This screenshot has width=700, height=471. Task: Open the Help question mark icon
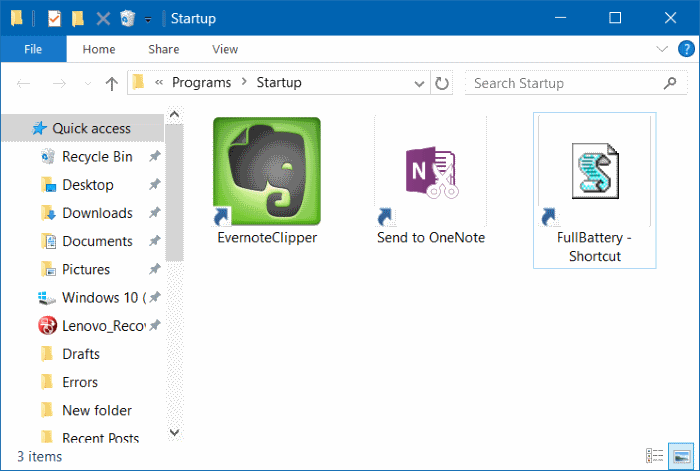click(686, 49)
